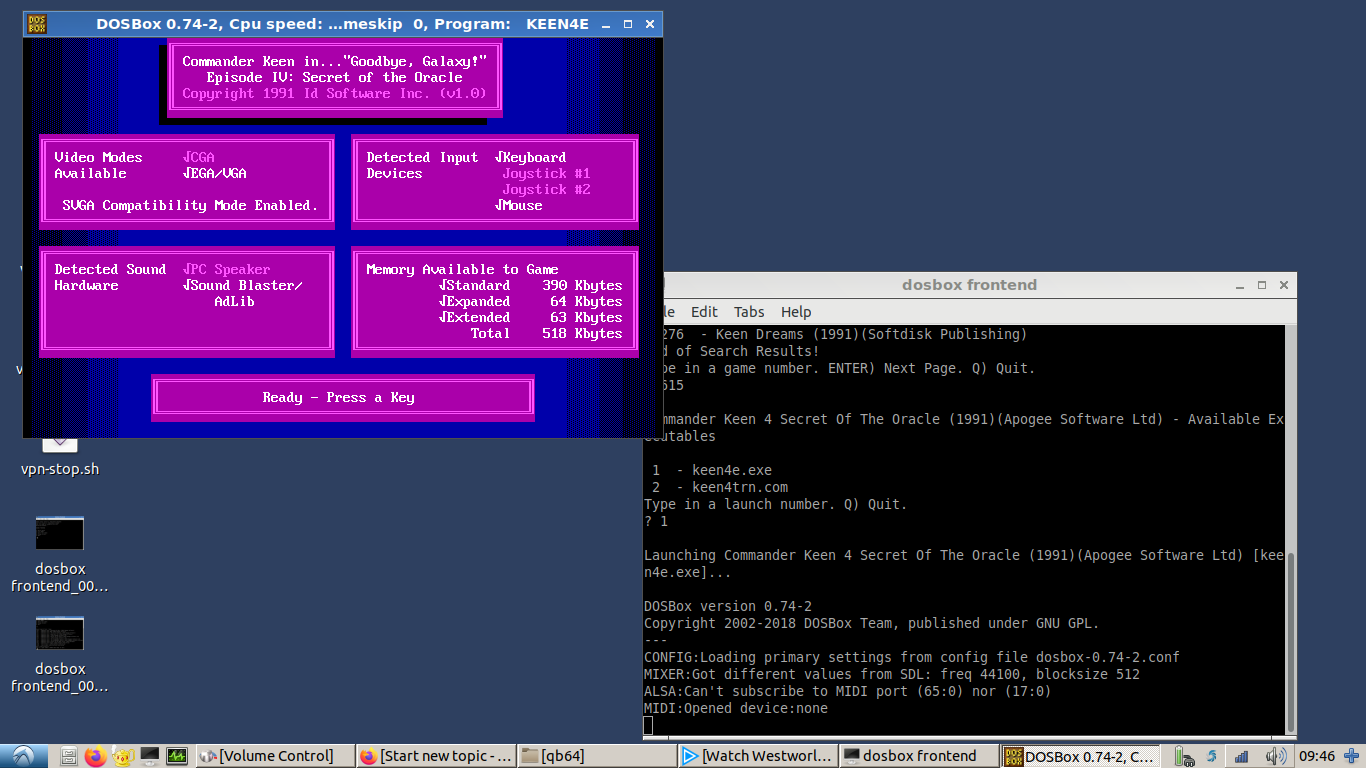Click the 'SVGA Compatibility Mode Enabled.' text
The image size is (1366, 768).
click(190, 205)
